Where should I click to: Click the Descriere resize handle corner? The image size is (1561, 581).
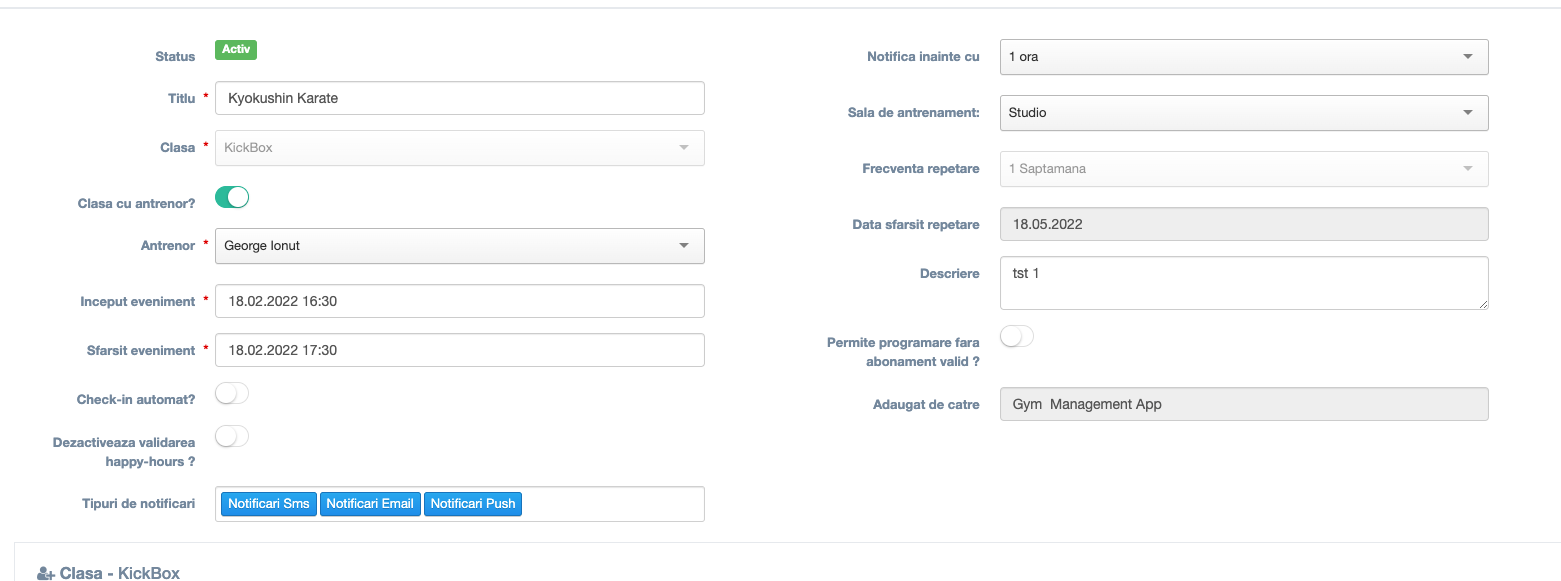(x=1483, y=304)
